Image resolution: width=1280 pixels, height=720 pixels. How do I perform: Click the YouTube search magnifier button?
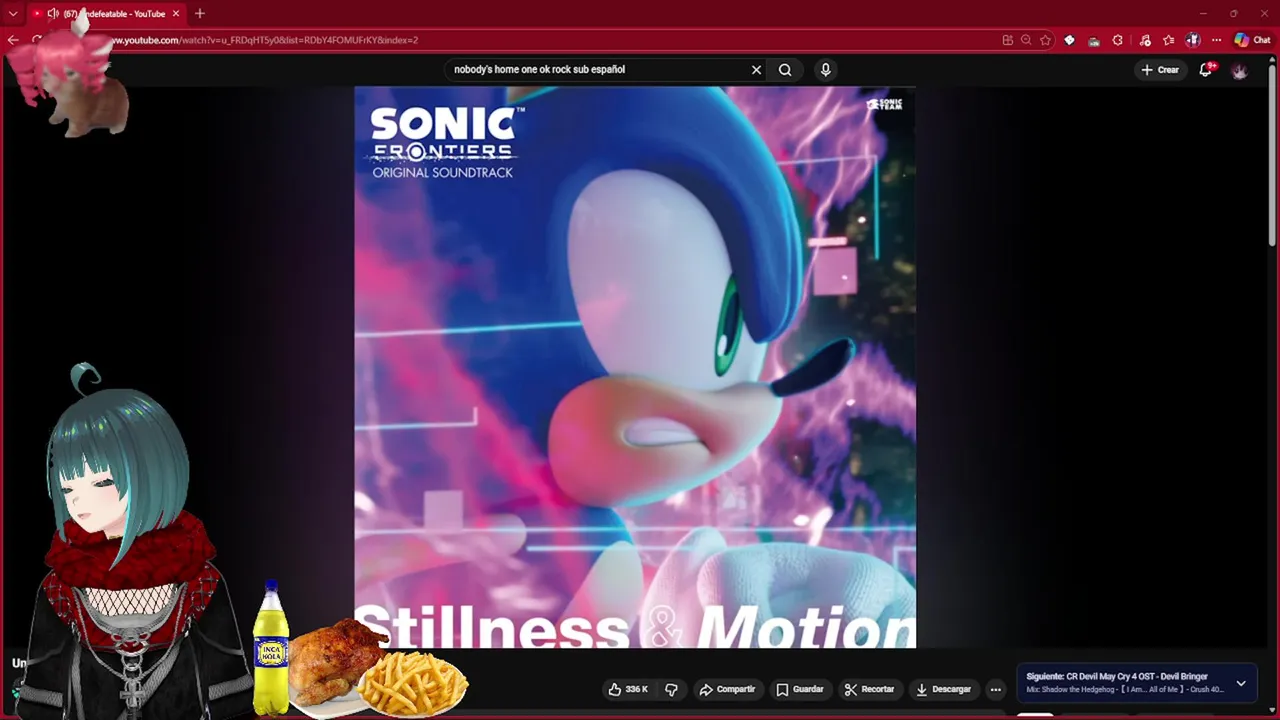pyautogui.click(x=785, y=69)
